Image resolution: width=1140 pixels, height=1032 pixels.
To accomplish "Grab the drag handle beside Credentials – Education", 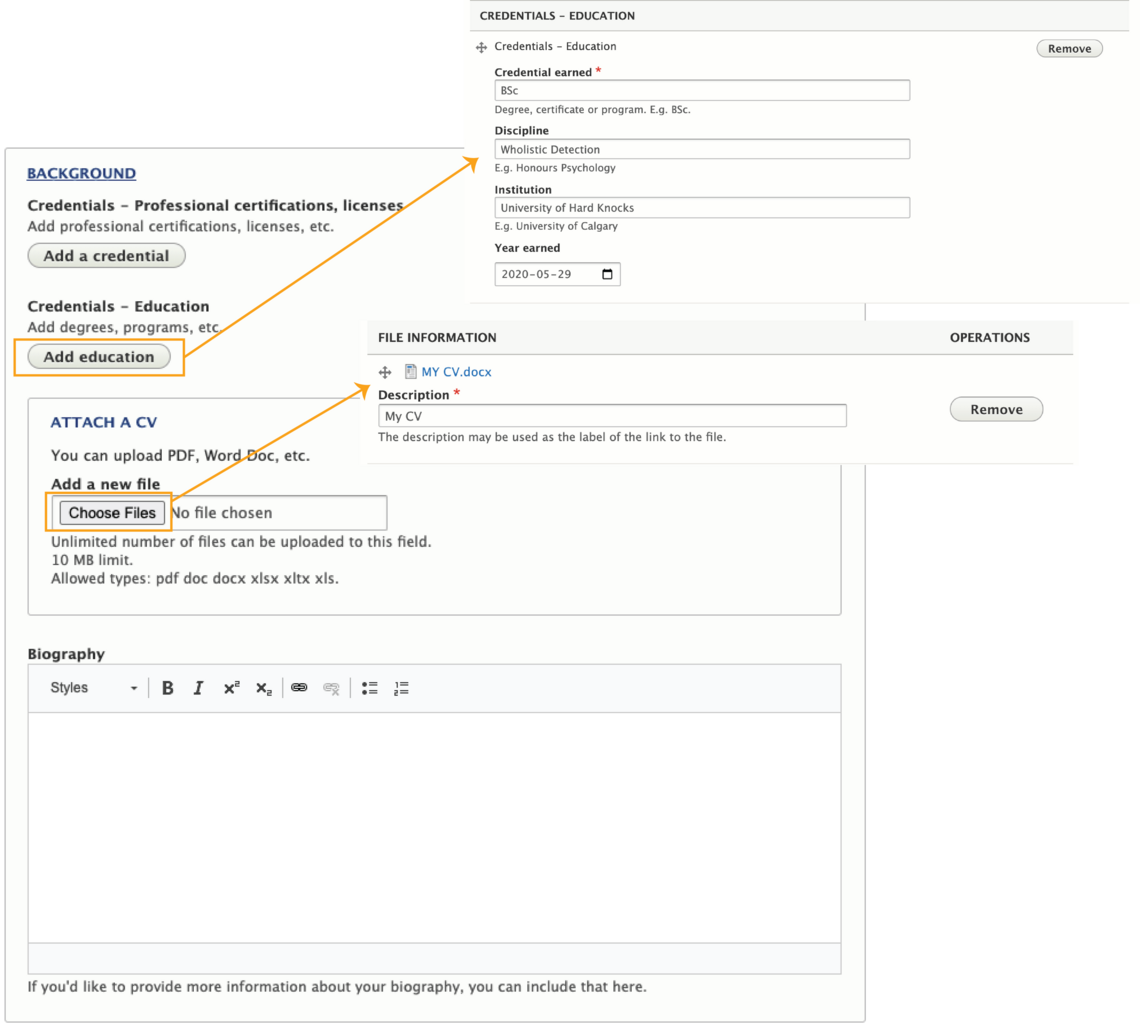I will (x=481, y=46).
